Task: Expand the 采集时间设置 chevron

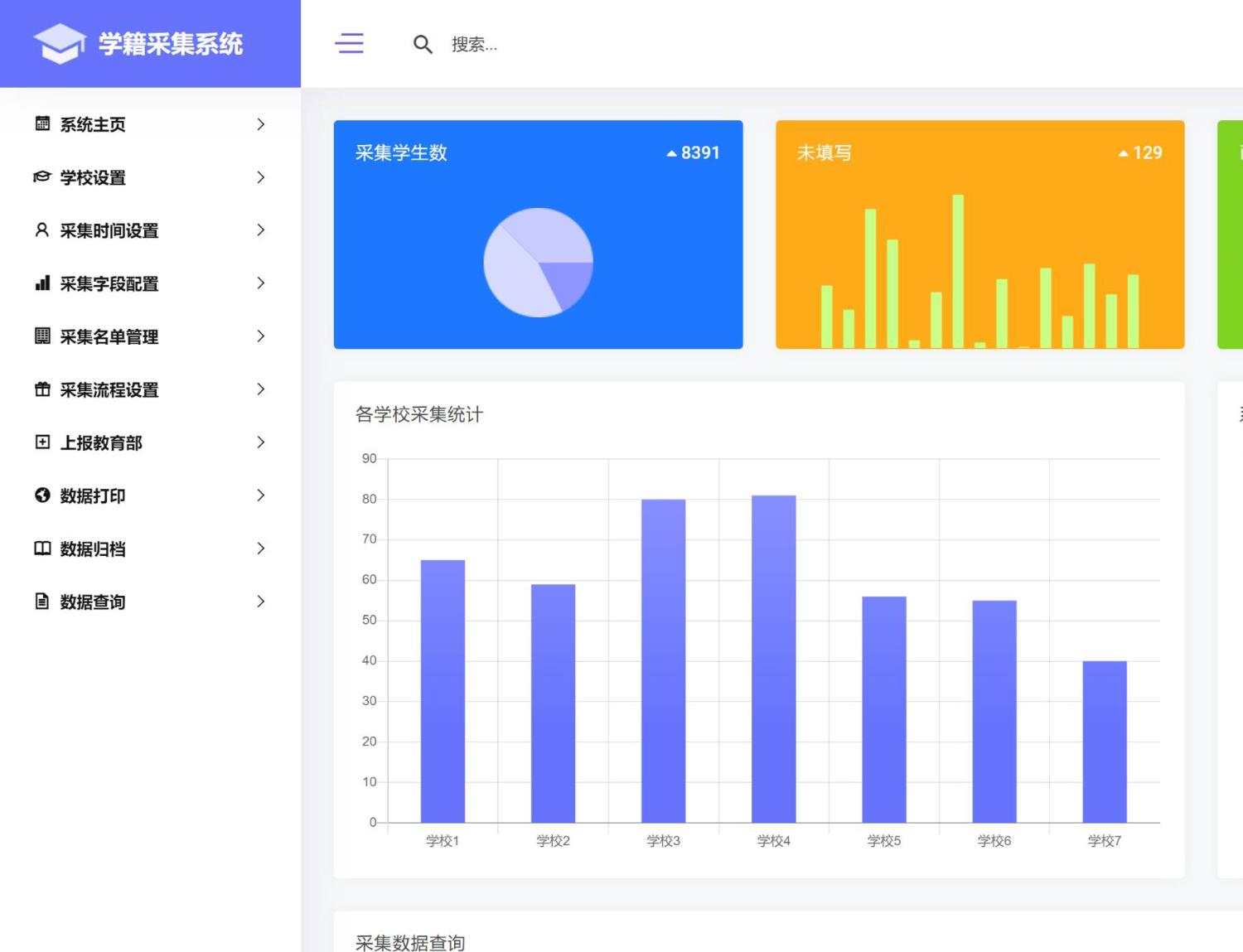Action: click(x=261, y=230)
